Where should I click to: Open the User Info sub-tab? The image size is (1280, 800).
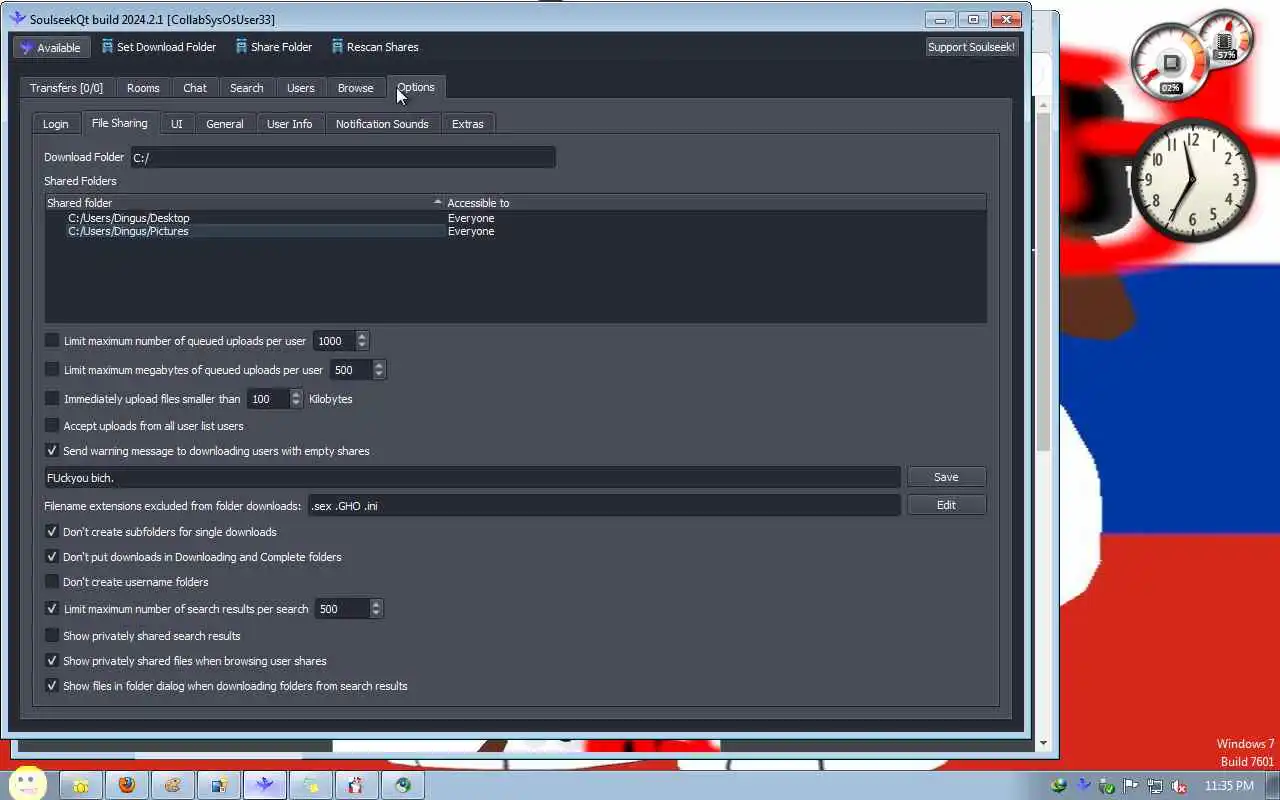click(x=290, y=124)
